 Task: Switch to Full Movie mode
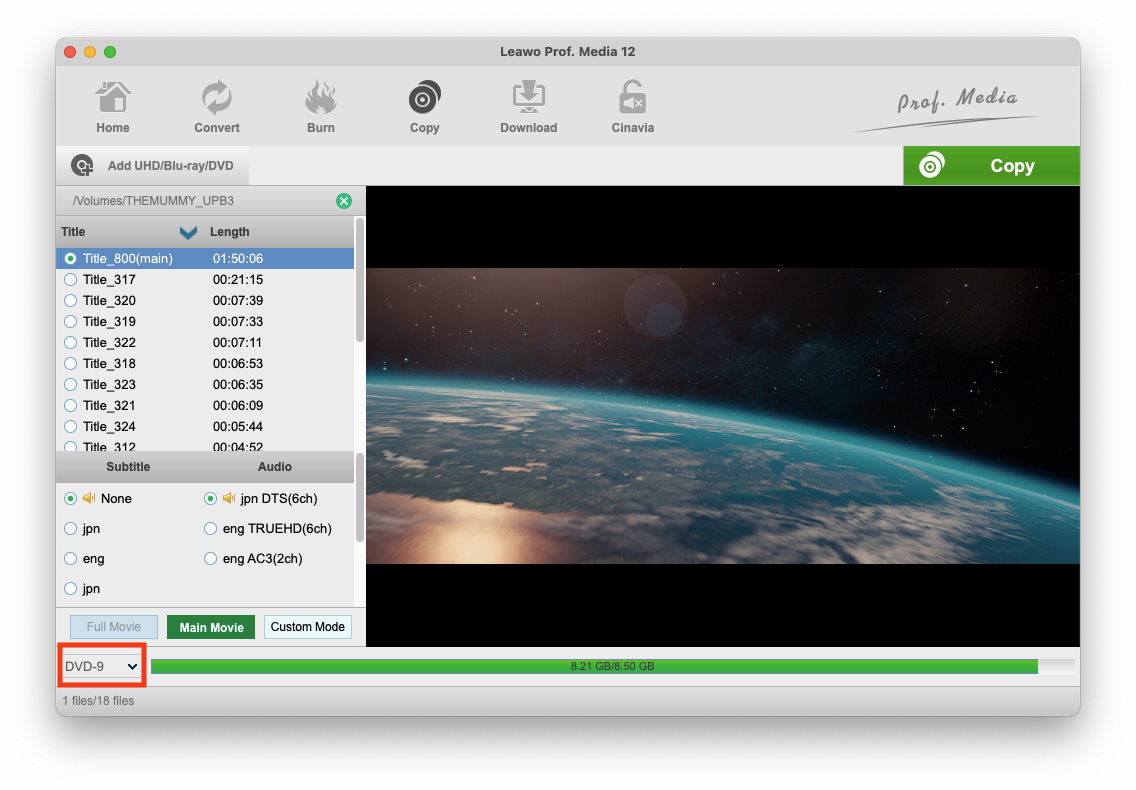[x=114, y=627]
